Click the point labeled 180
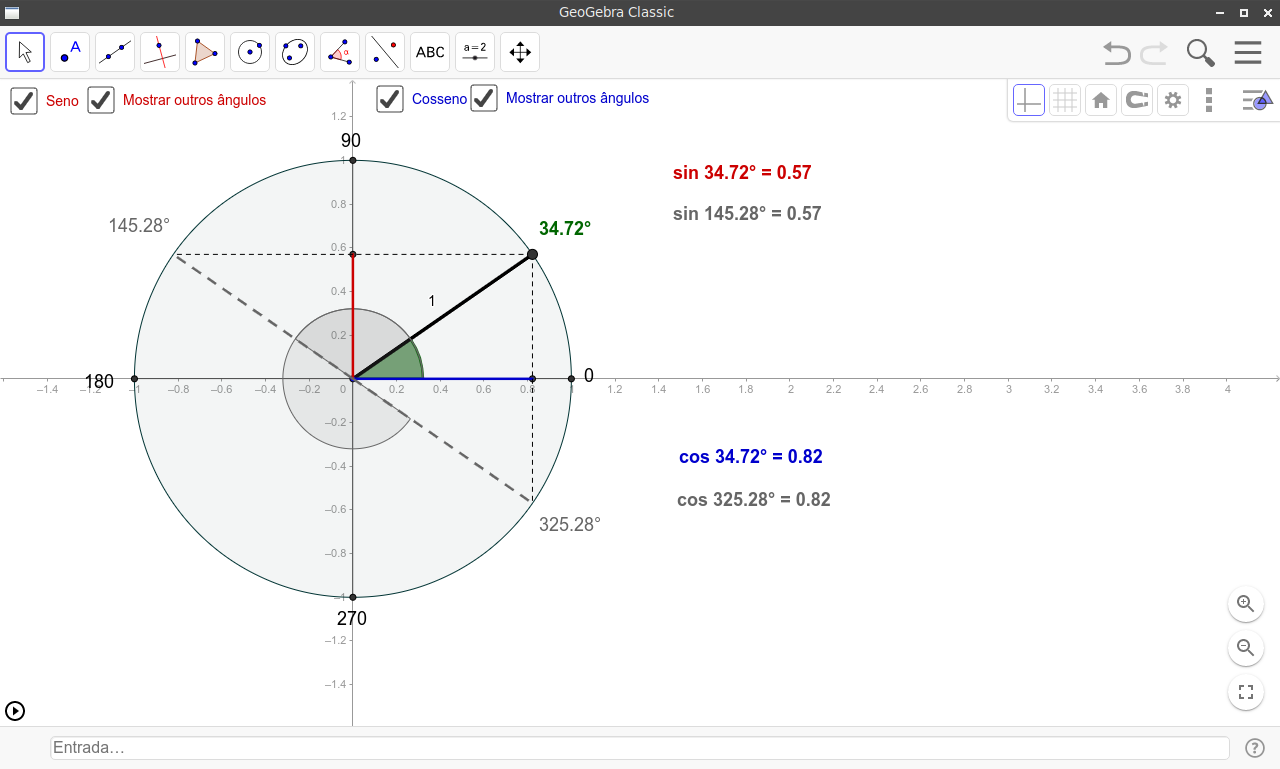The height and width of the screenshot is (769, 1280). [134, 379]
